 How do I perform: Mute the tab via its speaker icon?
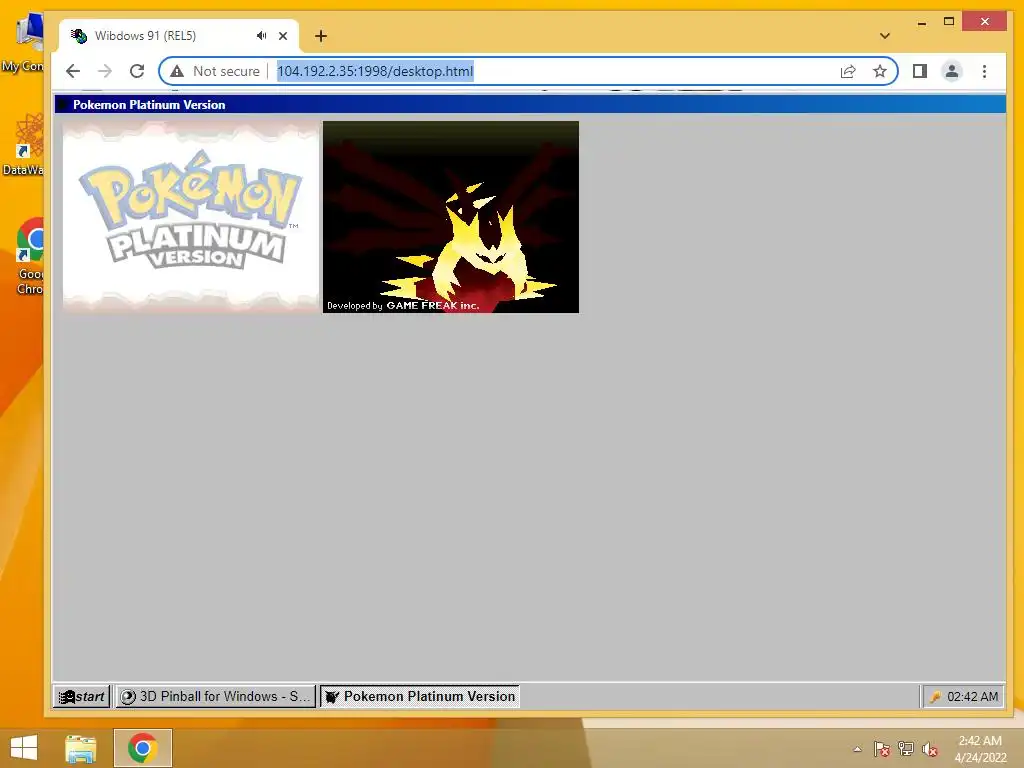261,36
